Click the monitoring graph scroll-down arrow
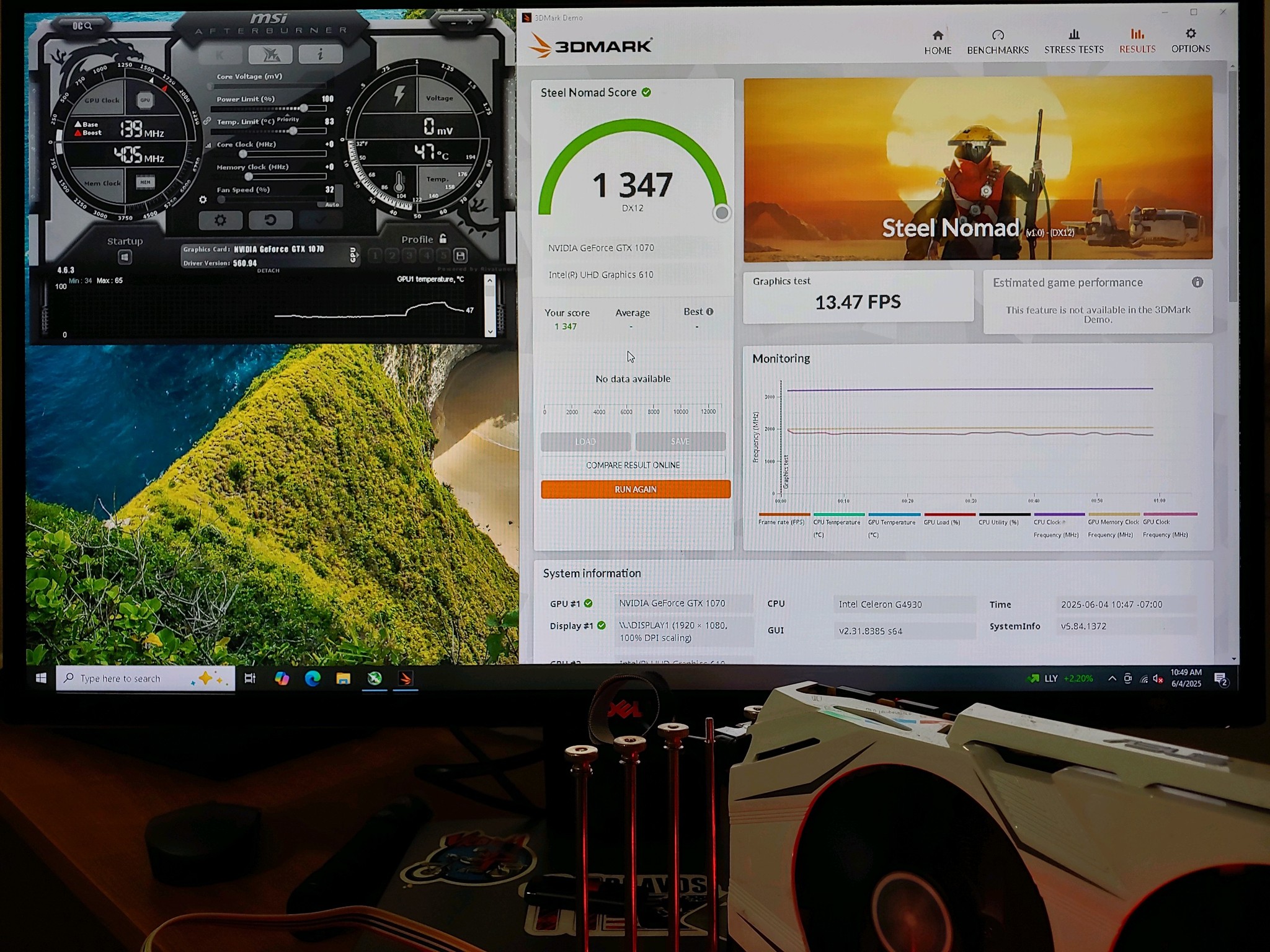 pos(490,332)
